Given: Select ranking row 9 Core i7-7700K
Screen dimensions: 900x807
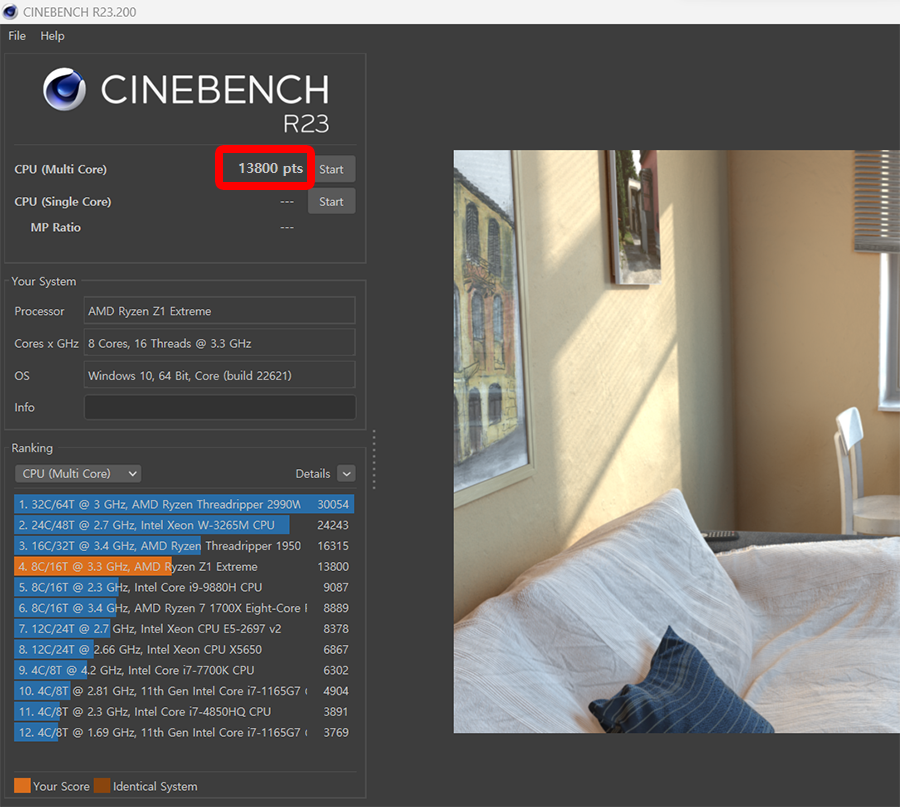Looking at the screenshot, I should tap(184, 670).
